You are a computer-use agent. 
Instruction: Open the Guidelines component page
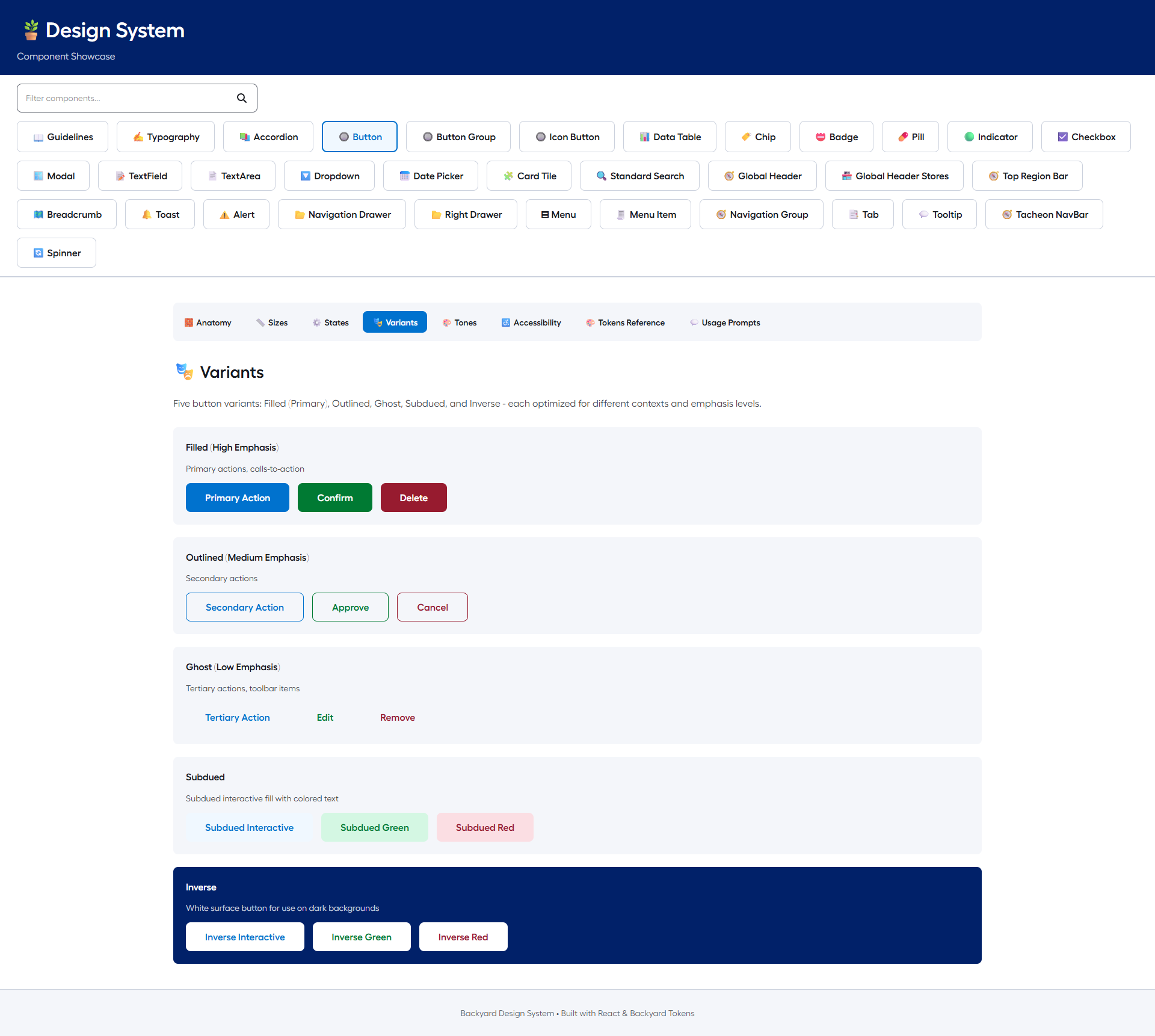click(63, 137)
